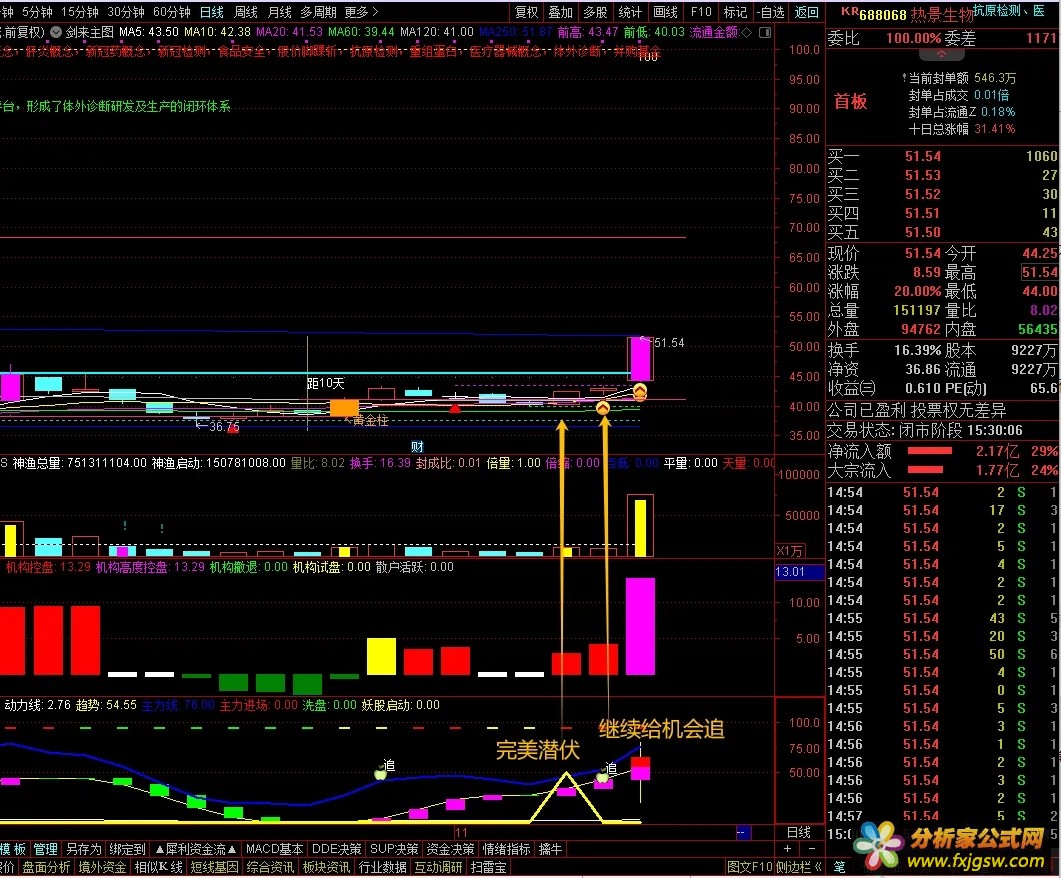
Task: Click the orange circle signal icon at the 40.00 level
Action: click(603, 407)
